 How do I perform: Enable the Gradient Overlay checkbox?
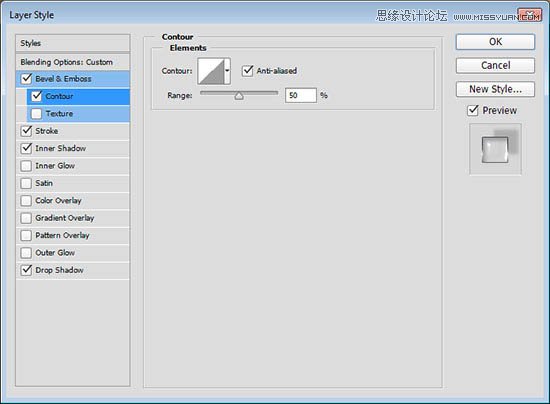(26, 218)
